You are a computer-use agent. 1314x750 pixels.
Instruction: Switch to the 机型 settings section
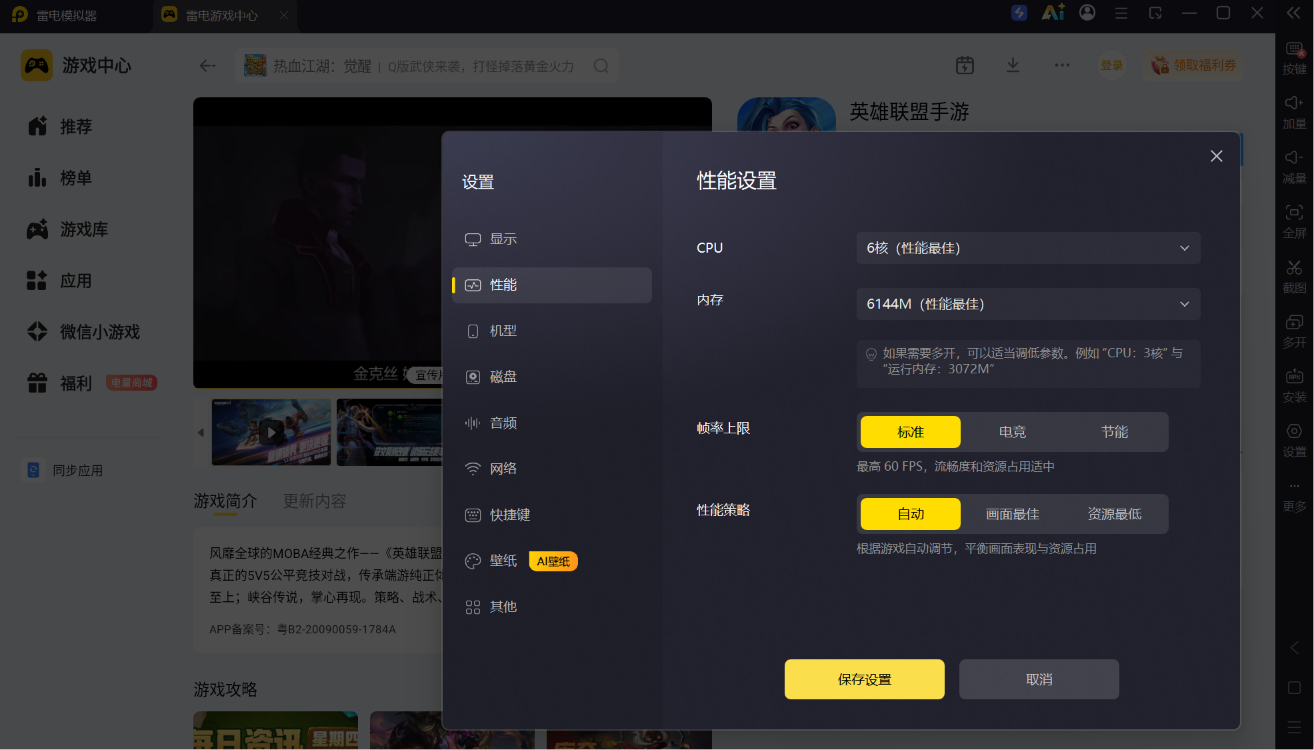click(552, 331)
